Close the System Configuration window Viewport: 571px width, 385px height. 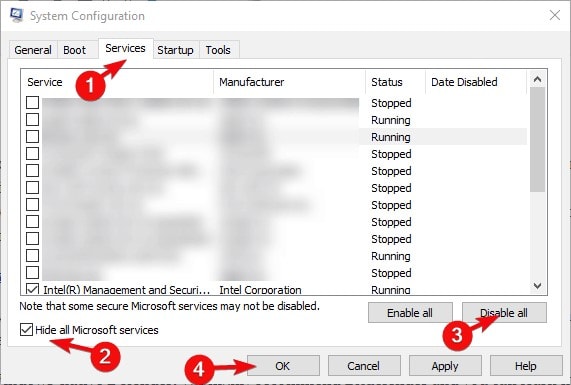[555, 15]
